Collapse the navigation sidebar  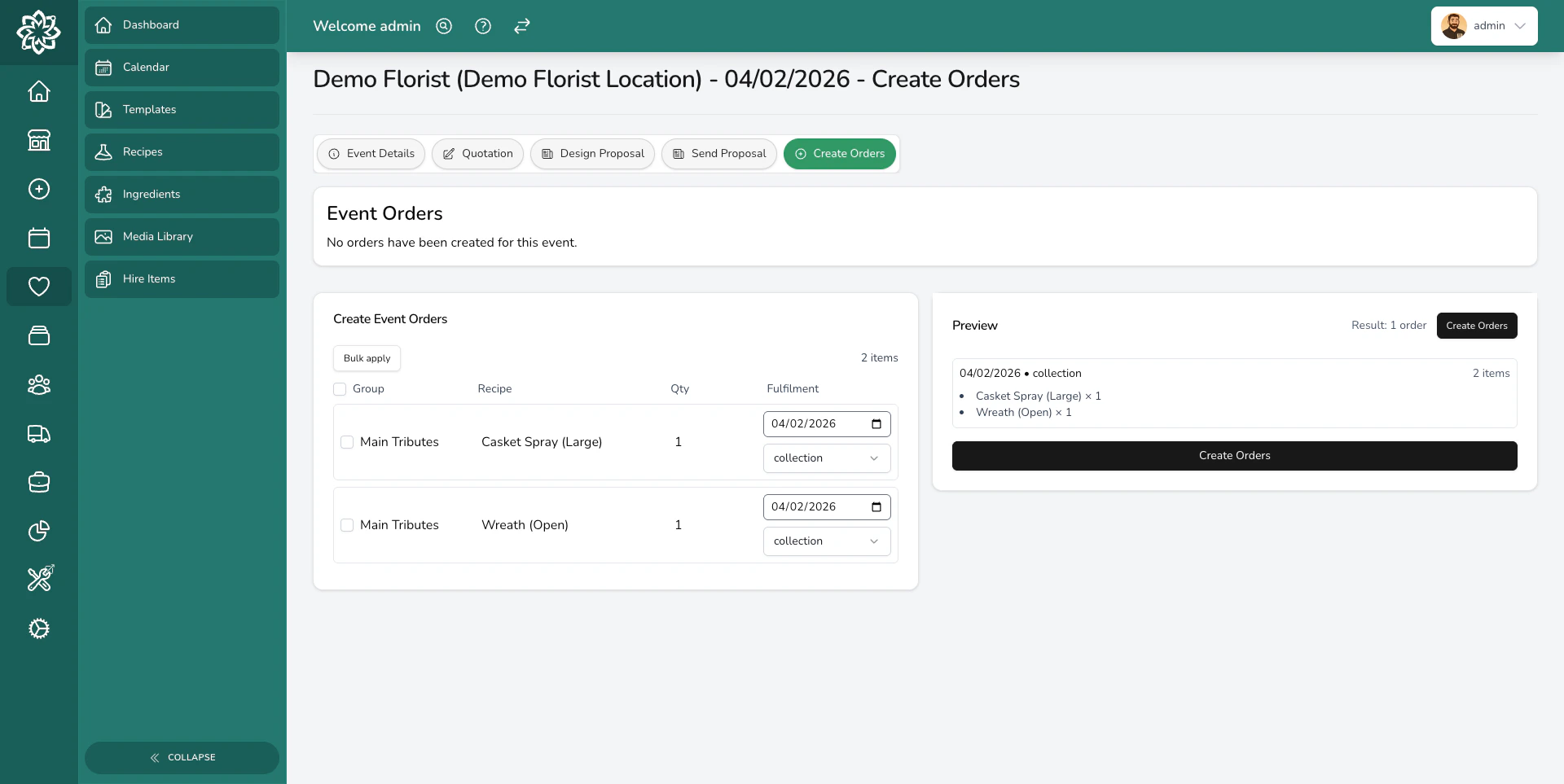[182, 757]
